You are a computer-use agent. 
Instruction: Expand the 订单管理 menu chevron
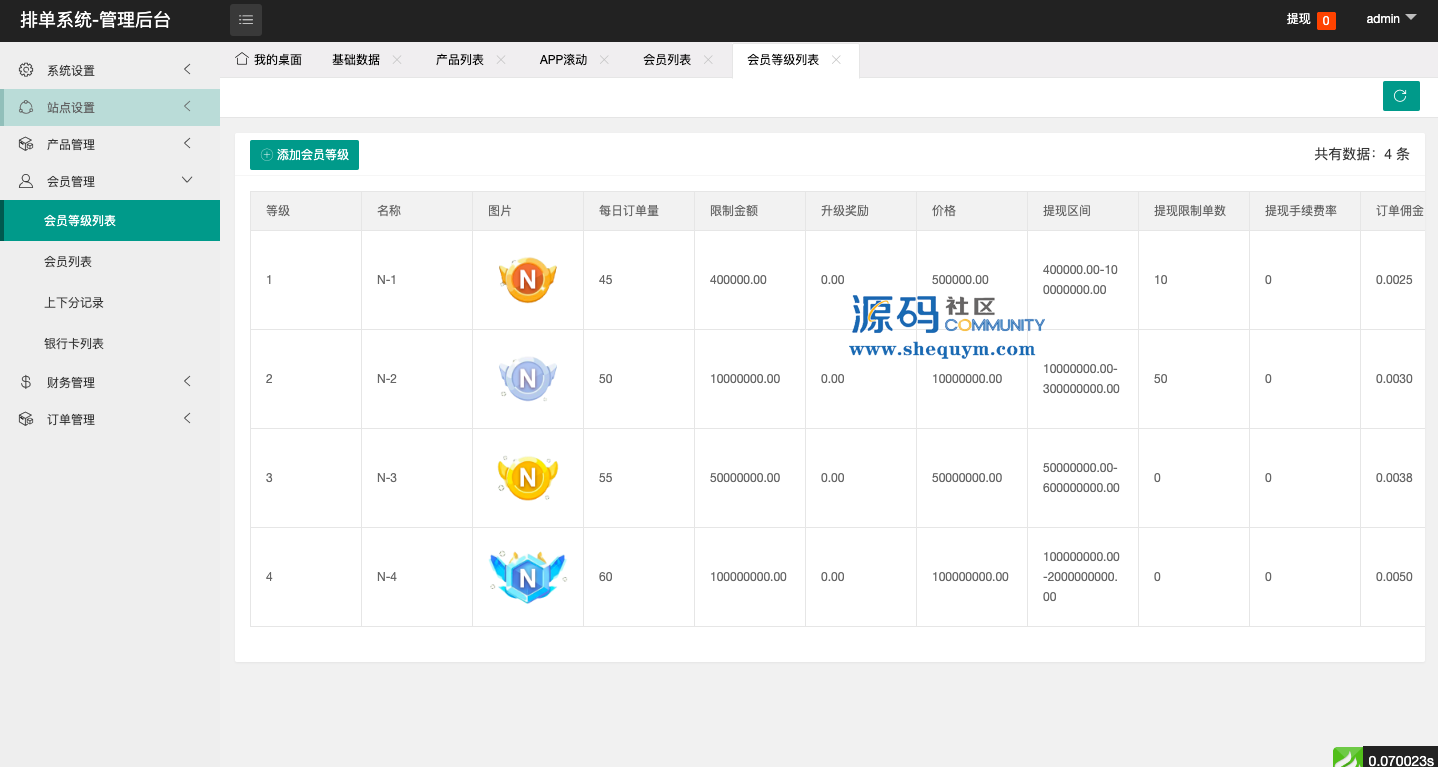(187, 419)
